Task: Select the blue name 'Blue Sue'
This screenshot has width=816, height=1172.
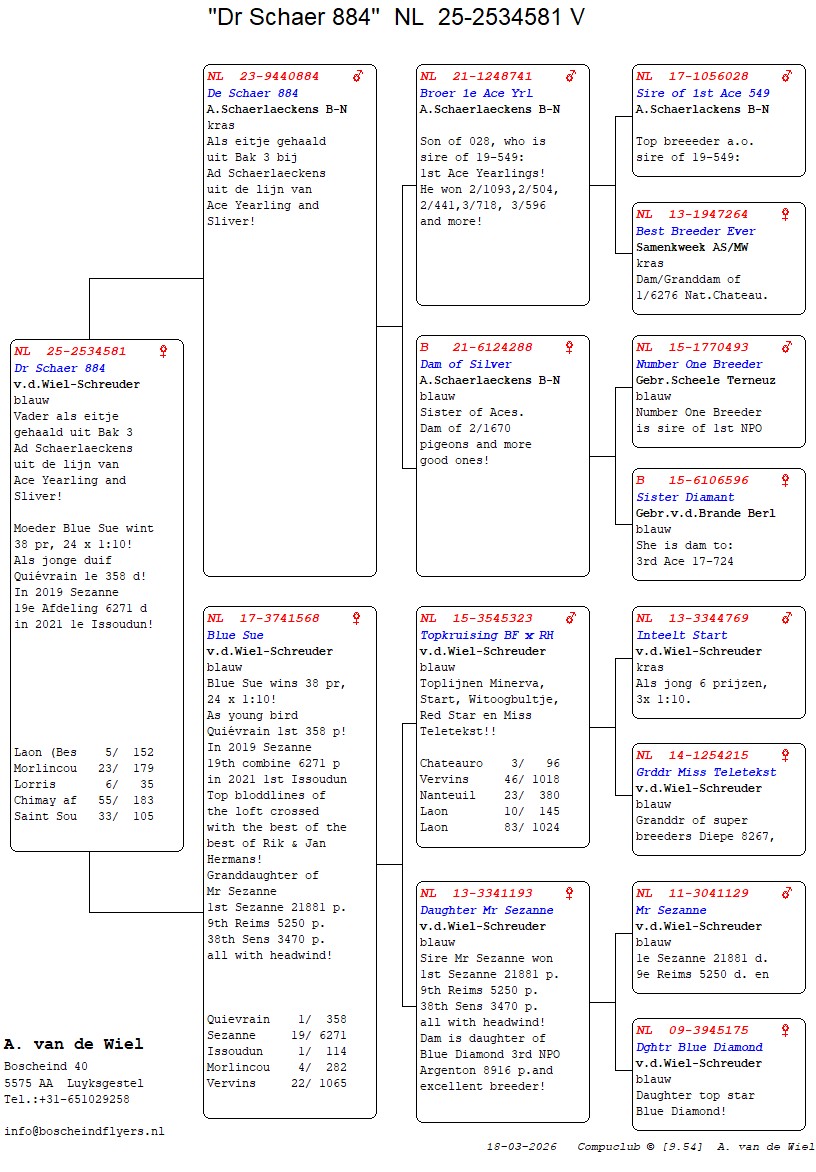Action: click(x=235, y=635)
